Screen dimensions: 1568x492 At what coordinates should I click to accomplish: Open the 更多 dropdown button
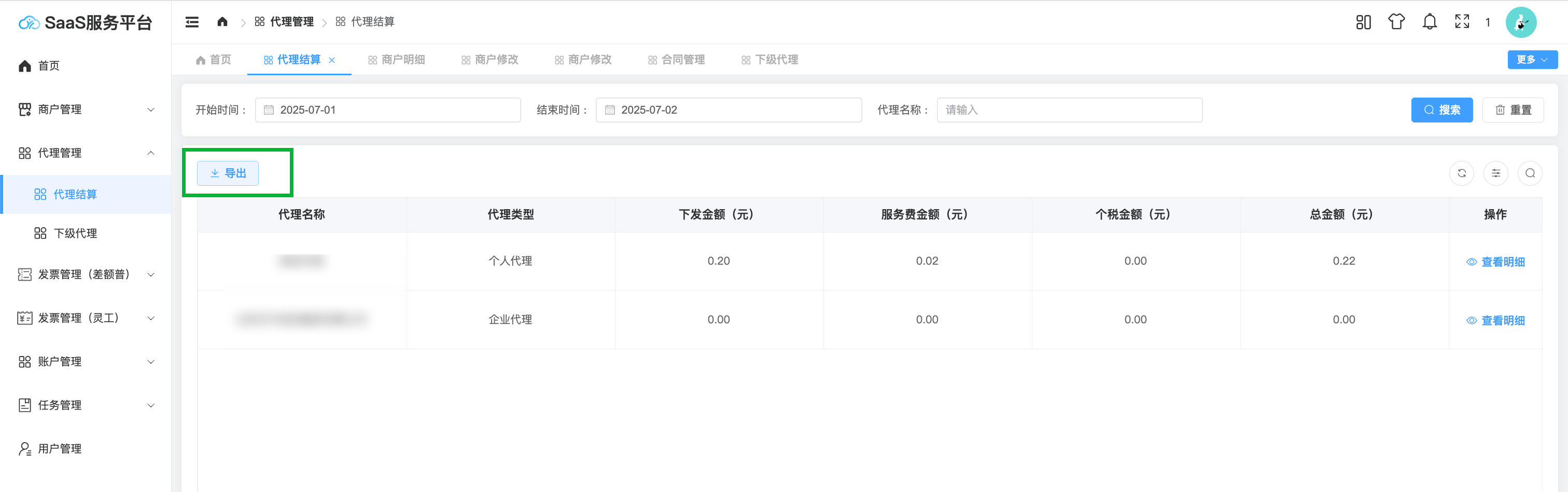pos(1532,60)
